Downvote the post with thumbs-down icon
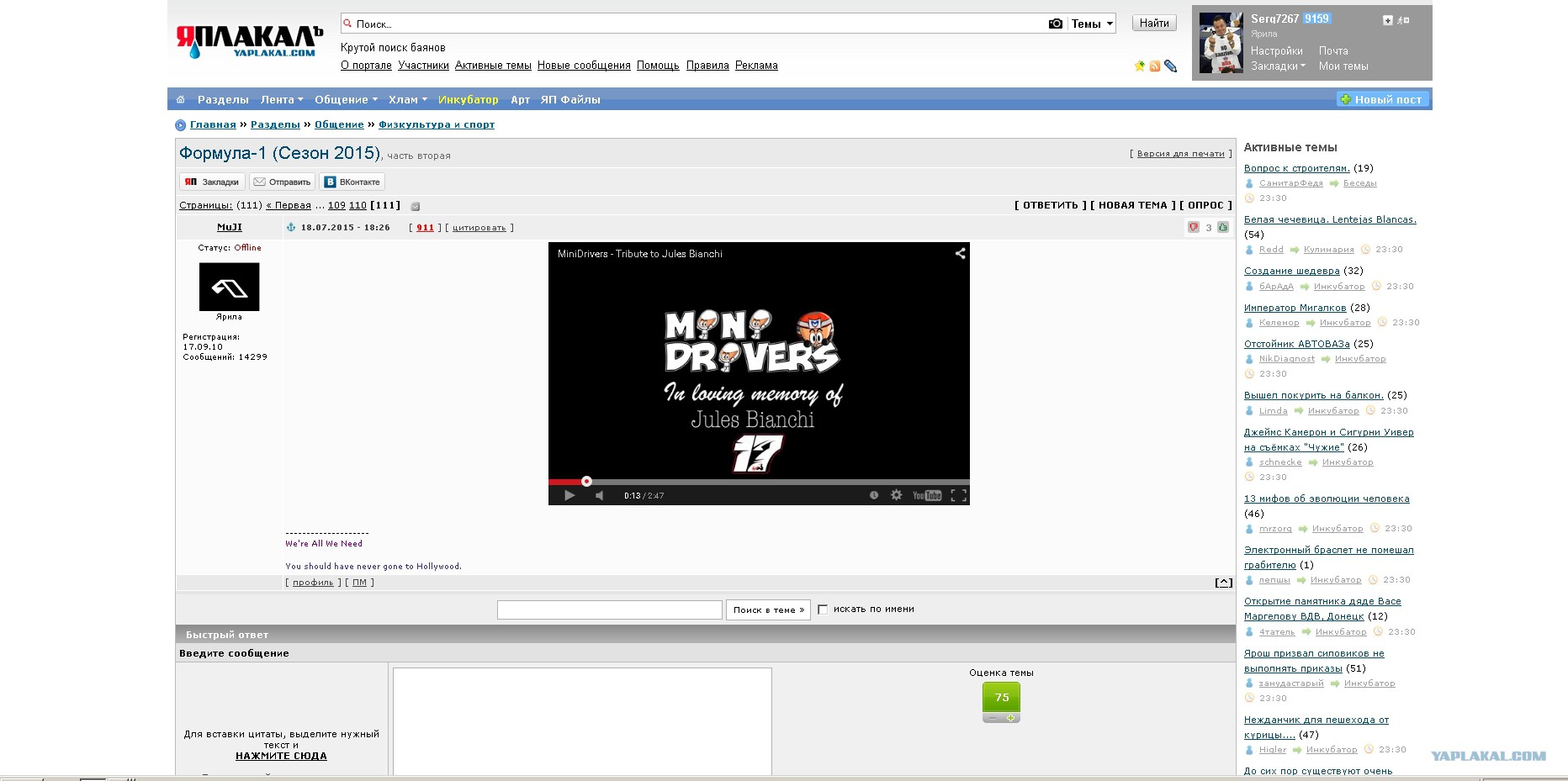 pos(1193,227)
